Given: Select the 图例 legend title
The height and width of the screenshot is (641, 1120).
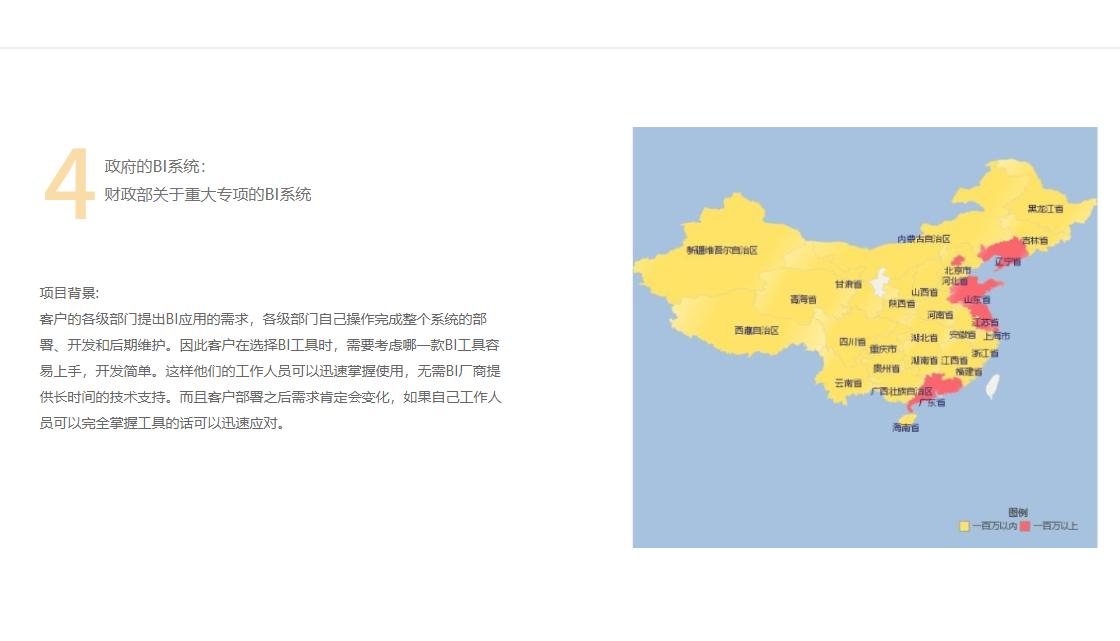Looking at the screenshot, I should point(1018,511).
